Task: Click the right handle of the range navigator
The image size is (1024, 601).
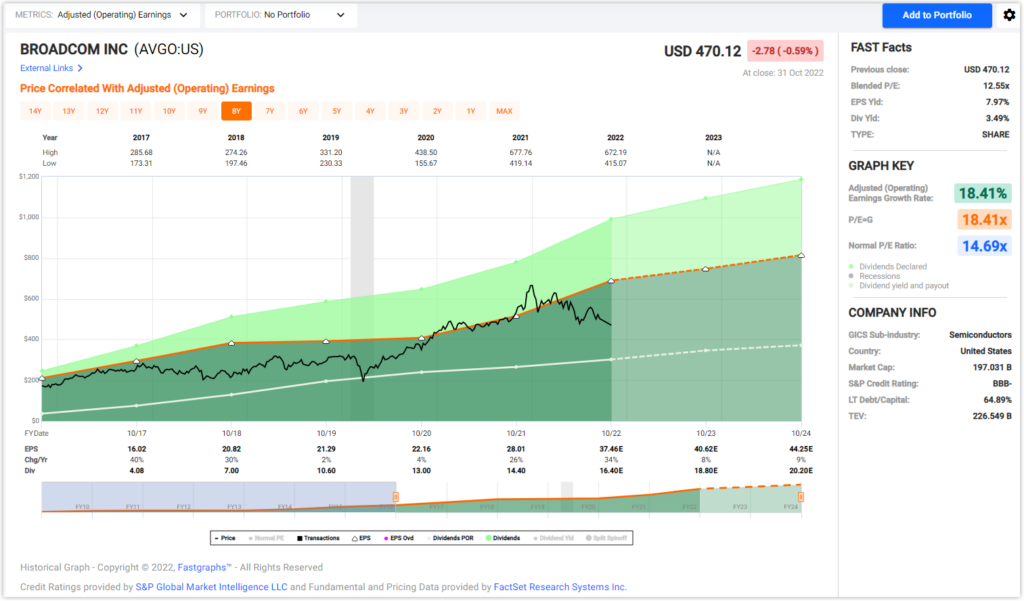Action: click(x=801, y=497)
